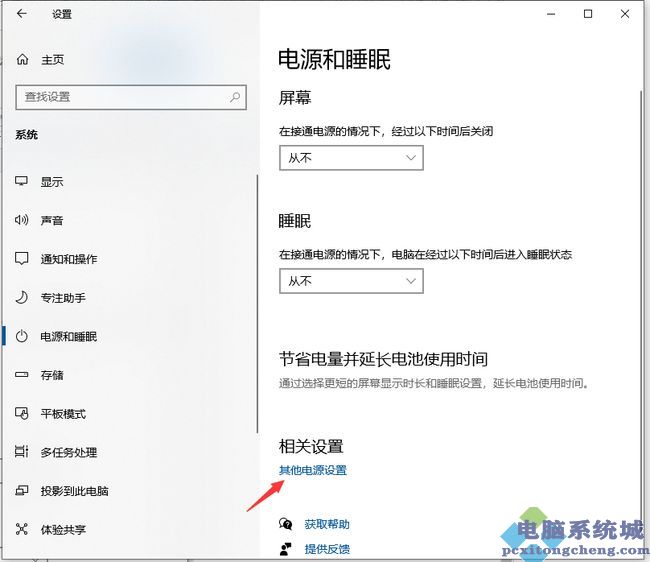650x562 pixels.
Task: Close the Settings window
Action: point(625,14)
